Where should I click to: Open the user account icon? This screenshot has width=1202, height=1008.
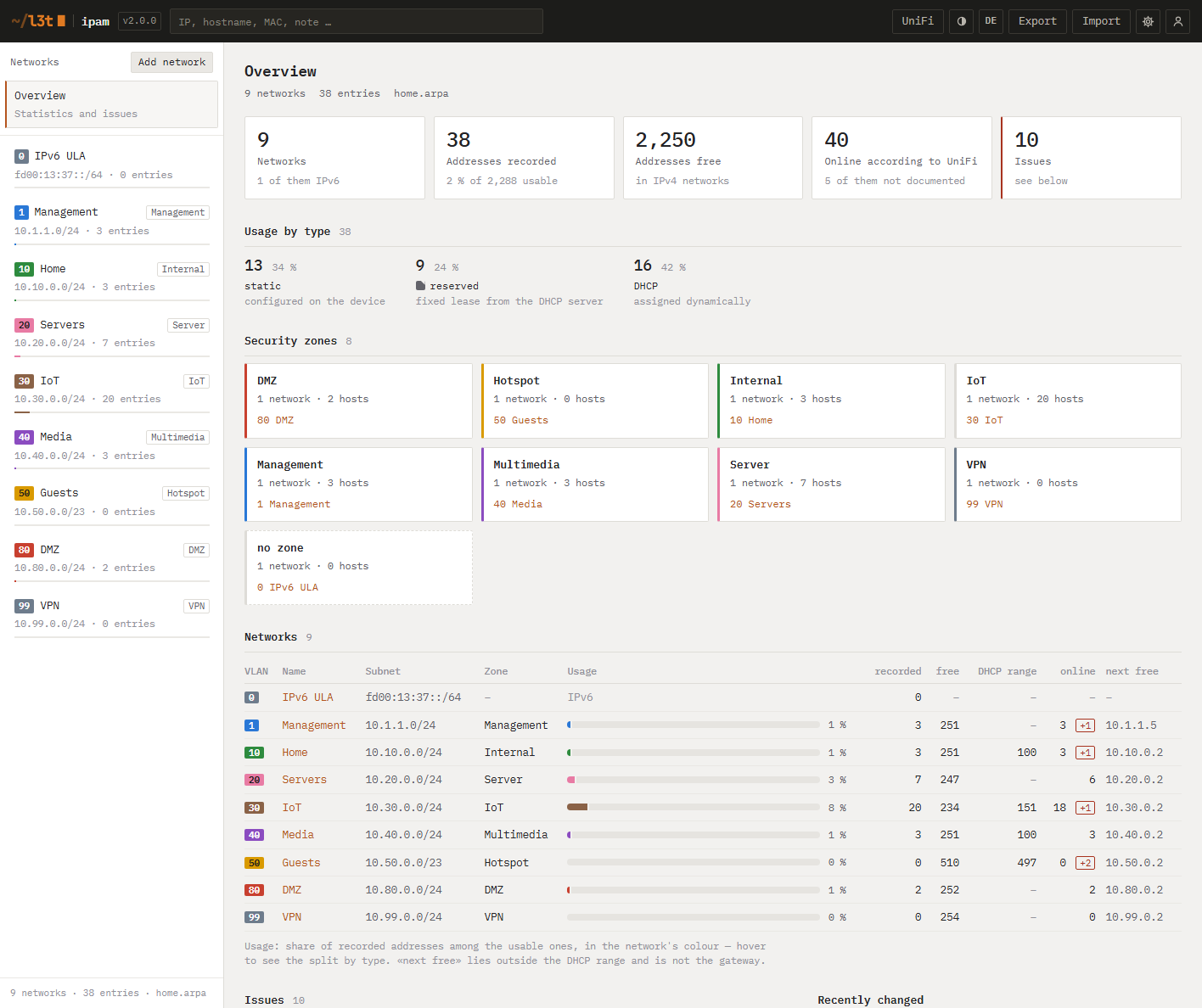pyautogui.click(x=1177, y=21)
